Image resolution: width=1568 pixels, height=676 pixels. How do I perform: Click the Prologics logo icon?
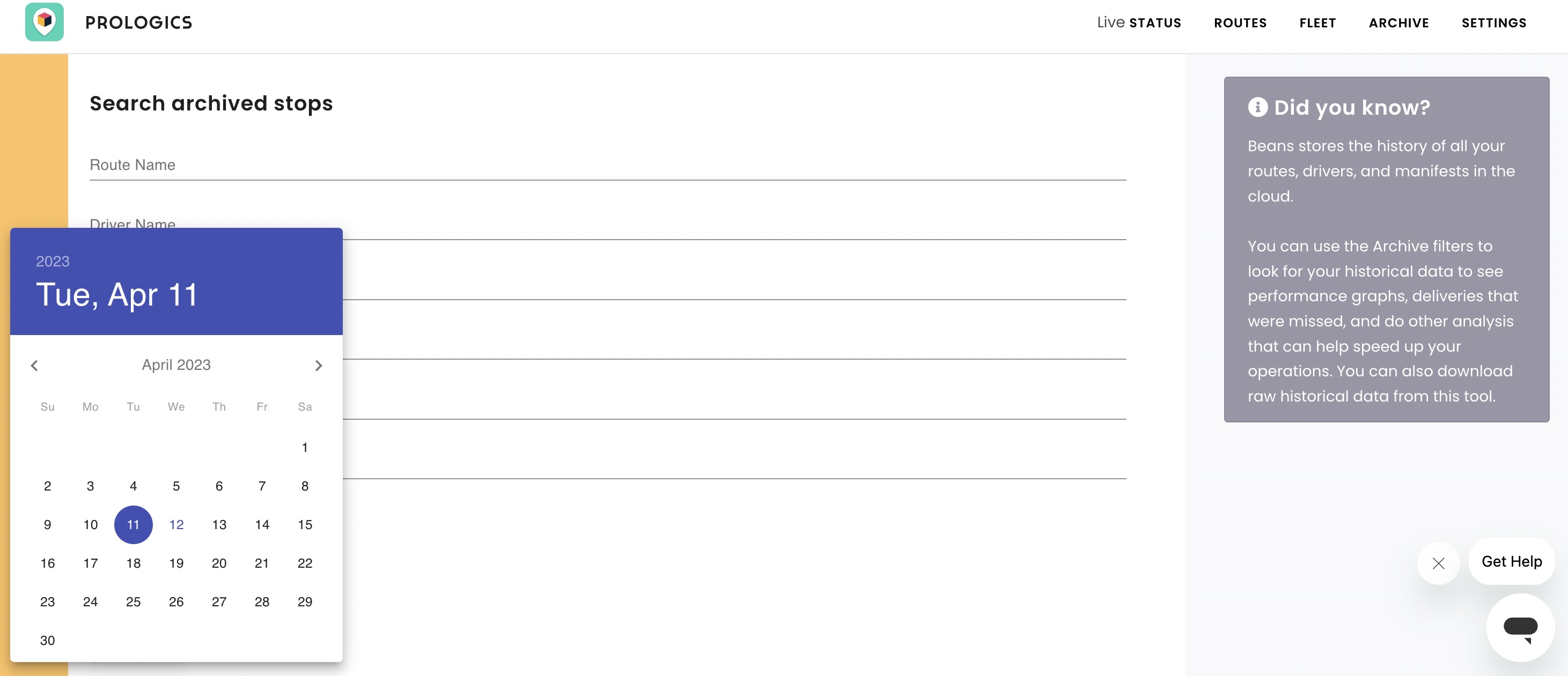[45, 22]
